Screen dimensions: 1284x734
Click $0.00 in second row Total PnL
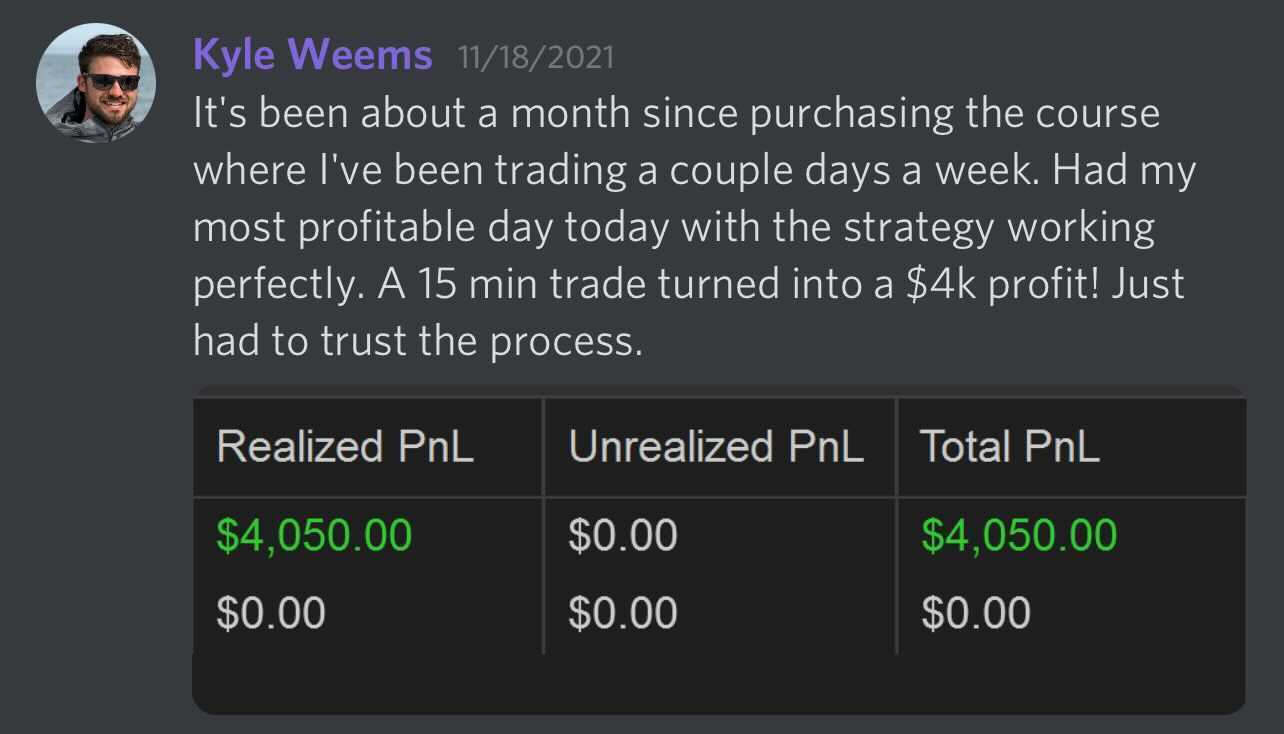point(975,612)
